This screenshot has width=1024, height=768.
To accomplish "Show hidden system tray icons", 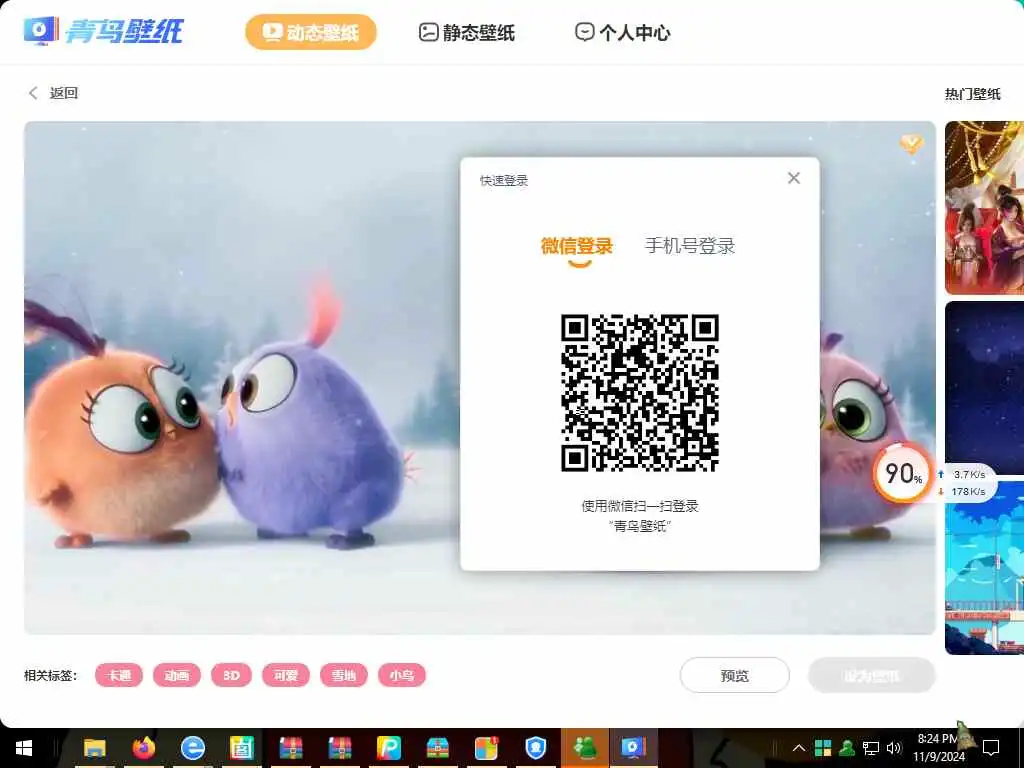I will tap(799, 748).
